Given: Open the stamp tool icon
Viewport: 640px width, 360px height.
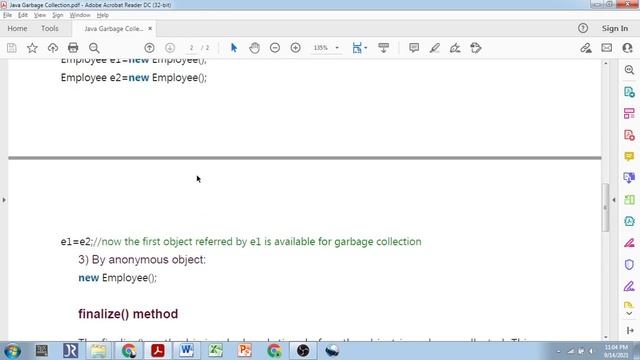Looking at the screenshot, I should coord(476,48).
